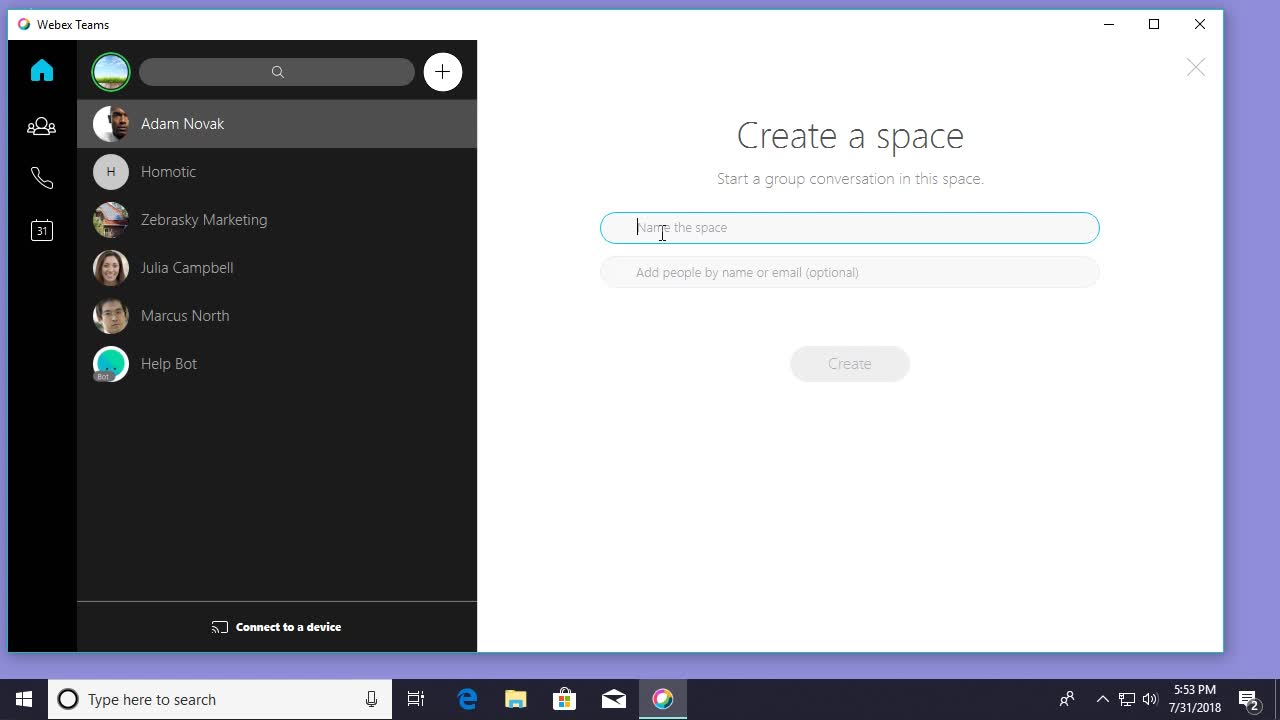The height and width of the screenshot is (720, 1280).
Task: Open the Mail app from taskbar
Action: coord(614,699)
